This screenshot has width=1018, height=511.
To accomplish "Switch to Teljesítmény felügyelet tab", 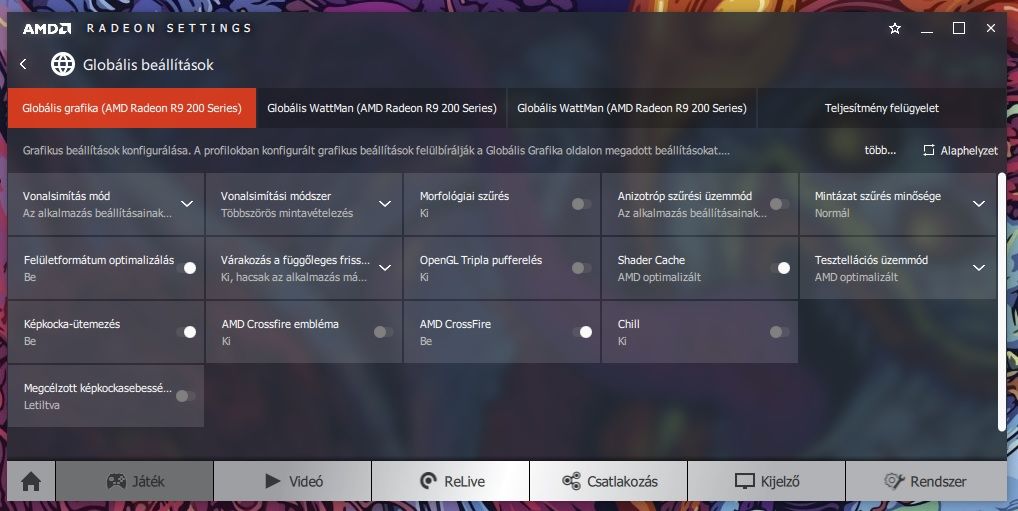I will coord(882,108).
